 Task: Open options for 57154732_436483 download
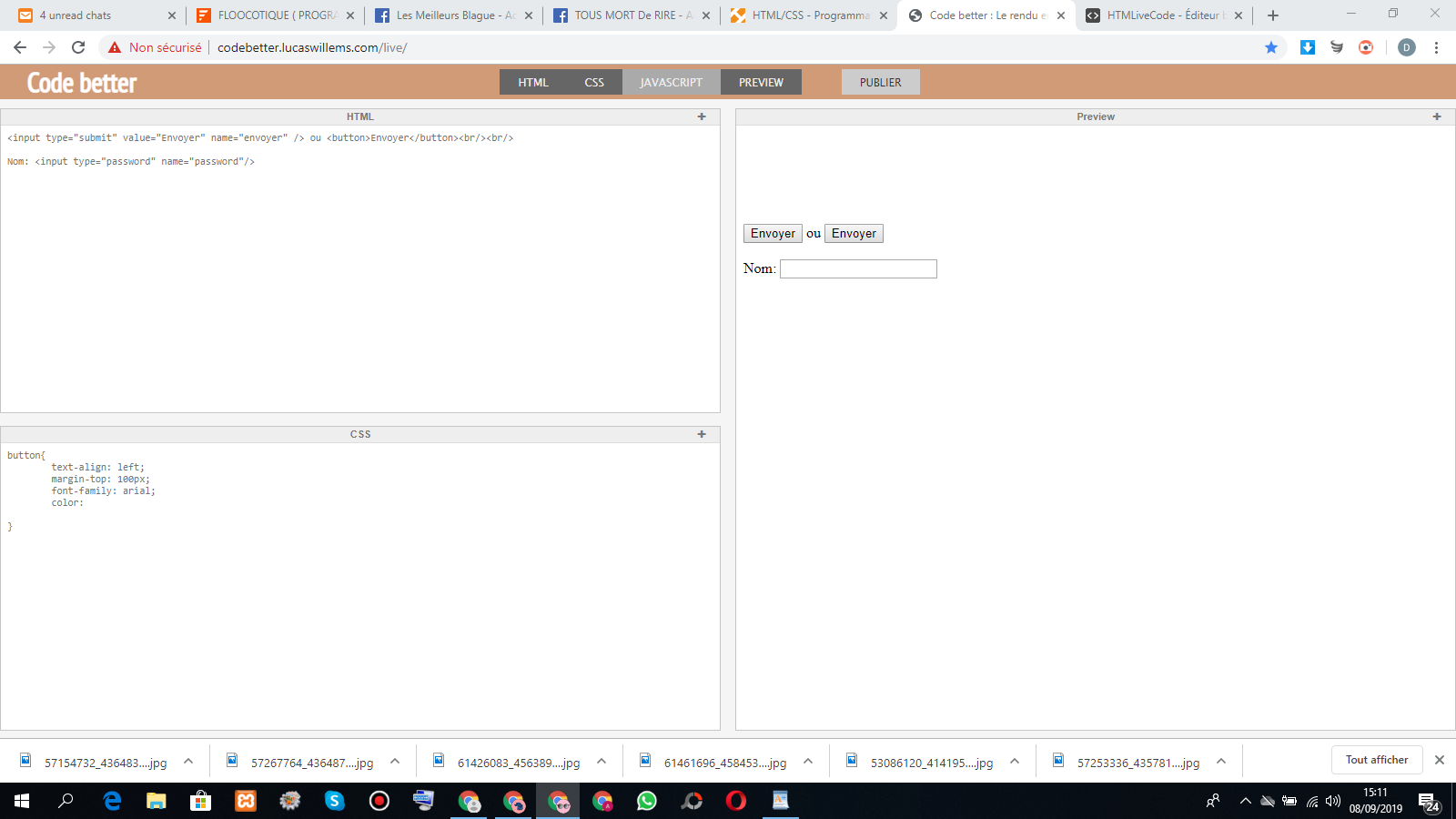(x=188, y=762)
